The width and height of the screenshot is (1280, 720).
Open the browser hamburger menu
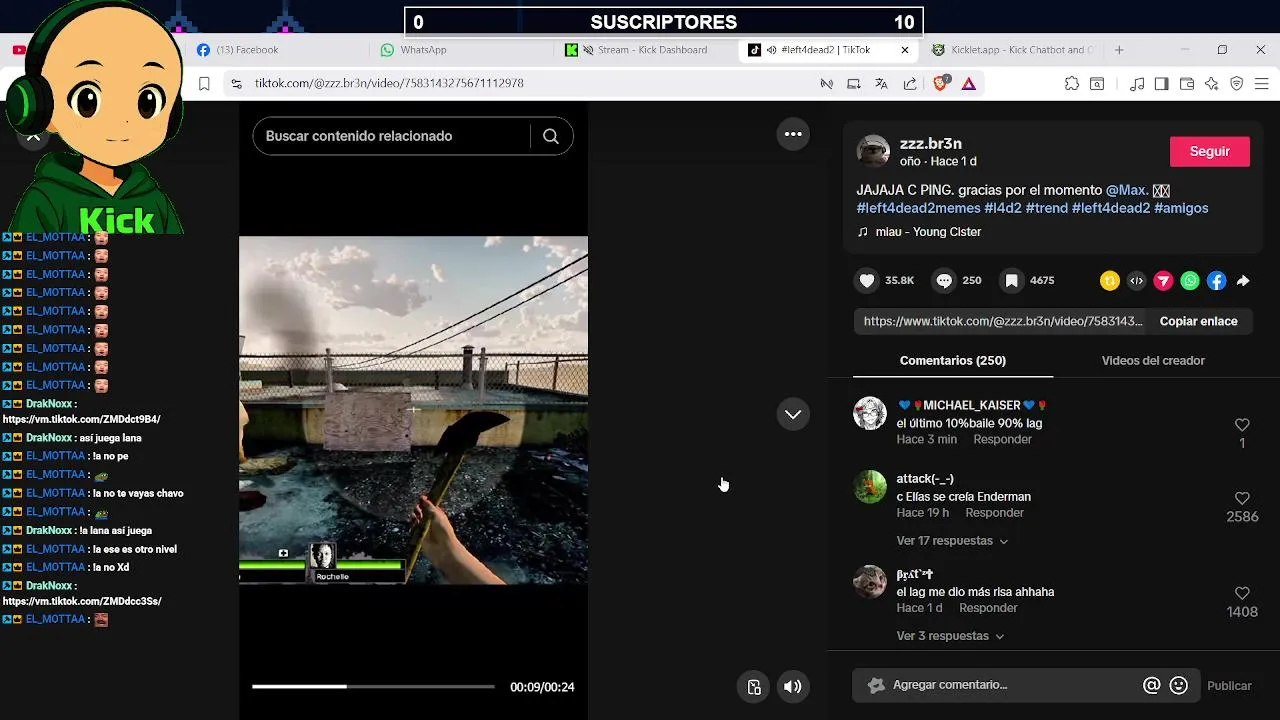pyautogui.click(x=1262, y=84)
